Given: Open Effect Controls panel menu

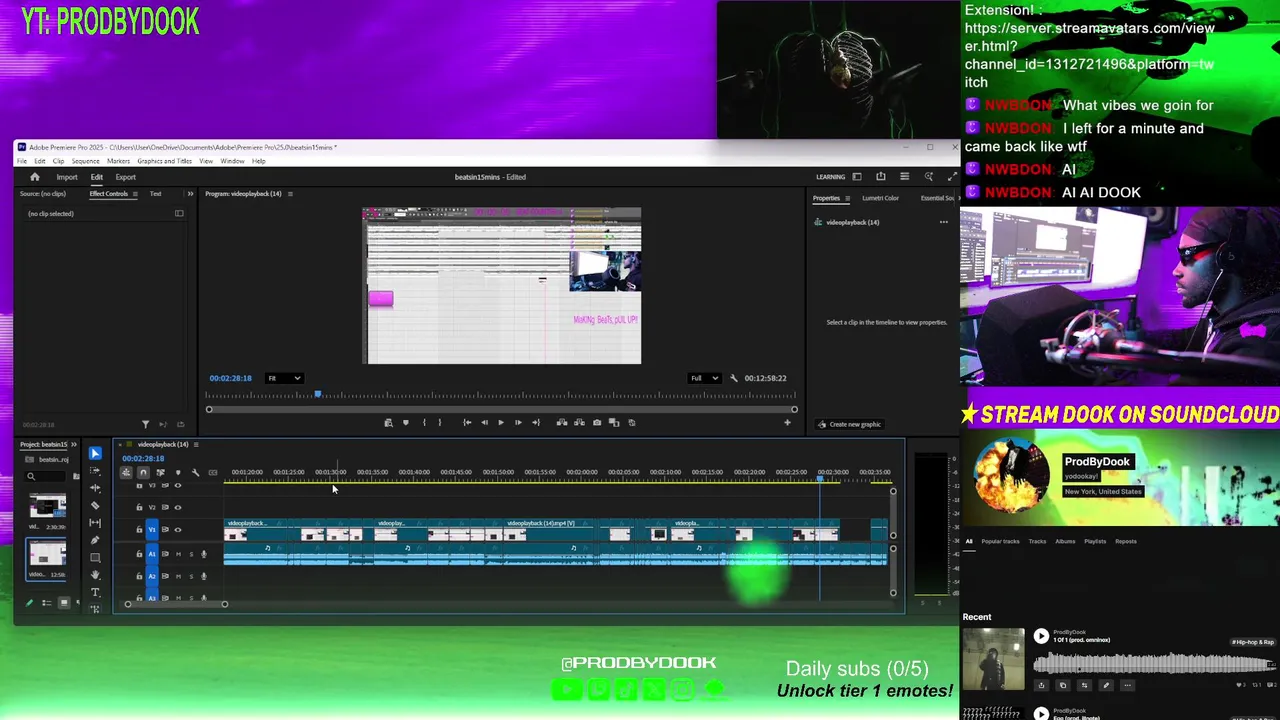Looking at the screenshot, I should point(136,194).
